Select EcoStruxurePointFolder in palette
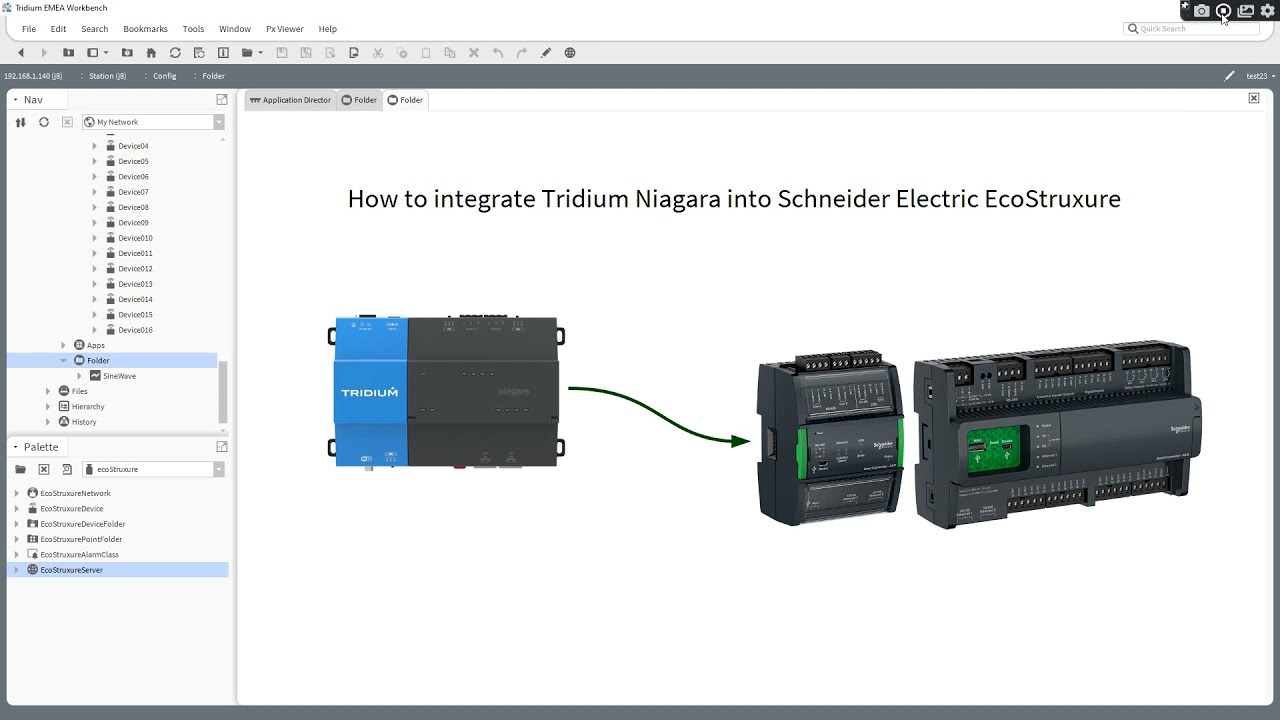Image resolution: width=1280 pixels, height=720 pixels. (81, 539)
